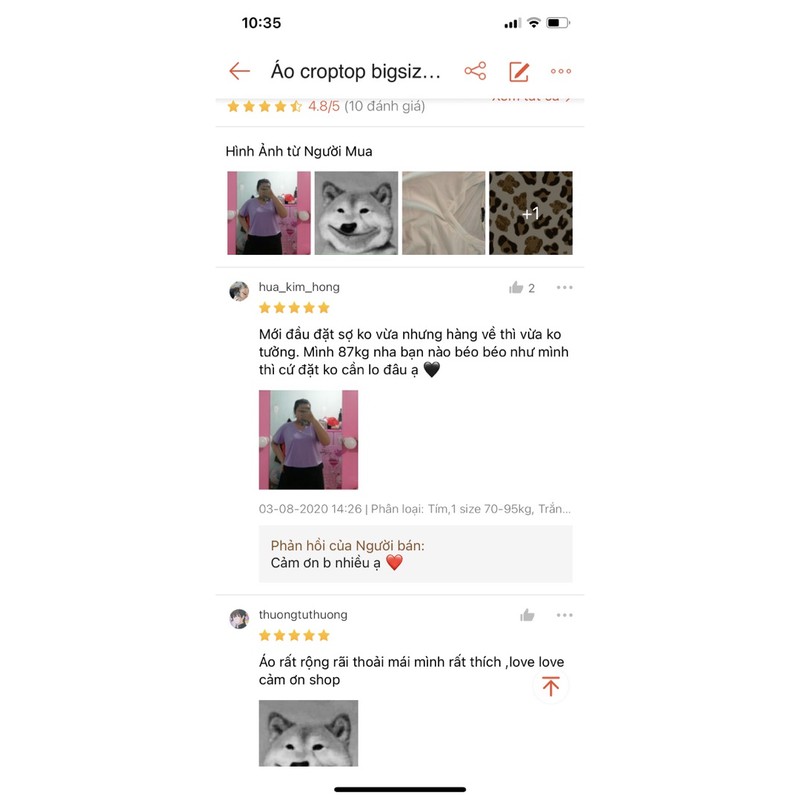Tap the 4.8/5 star rating summary
Viewport: 800px width, 800px height.
point(326,106)
